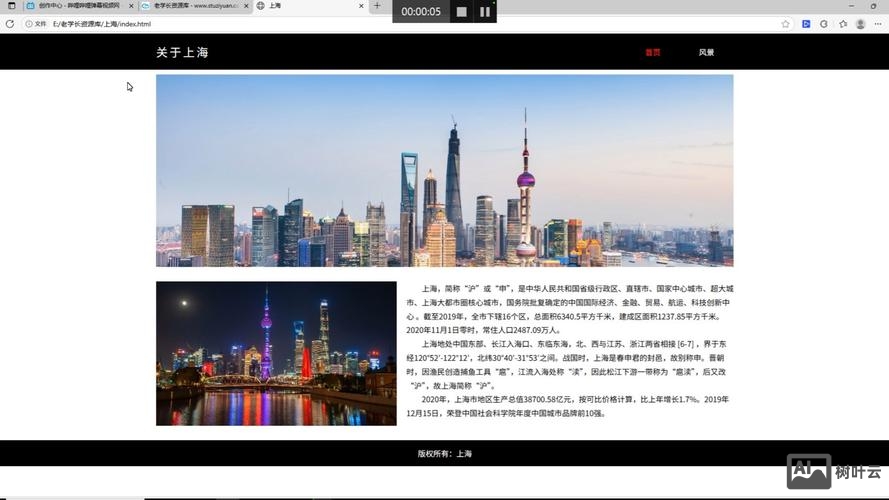Open browser settings and more menu
The height and width of the screenshot is (500, 889).
(x=878, y=24)
